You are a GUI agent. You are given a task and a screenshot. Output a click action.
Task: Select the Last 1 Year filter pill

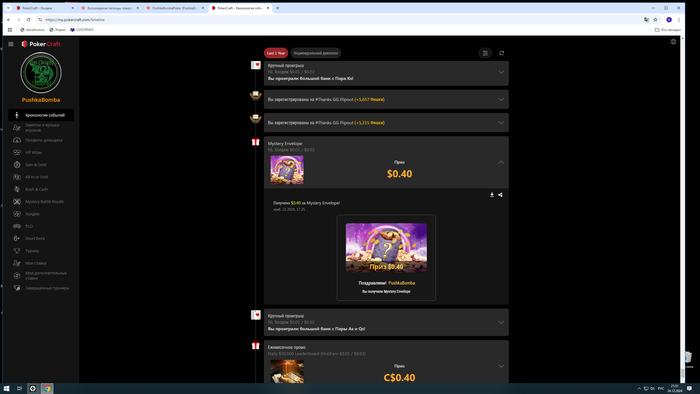pos(276,53)
